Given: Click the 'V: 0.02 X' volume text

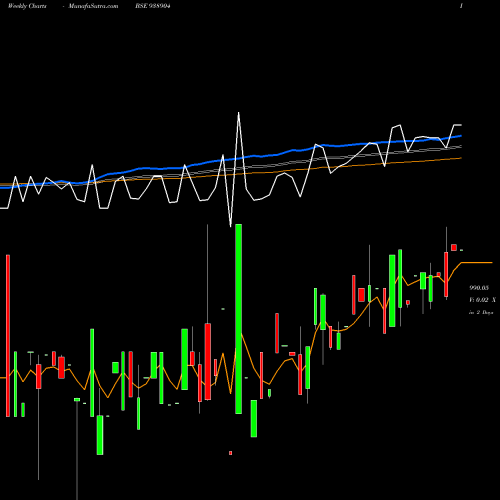Looking at the screenshot, I should [482, 300].
